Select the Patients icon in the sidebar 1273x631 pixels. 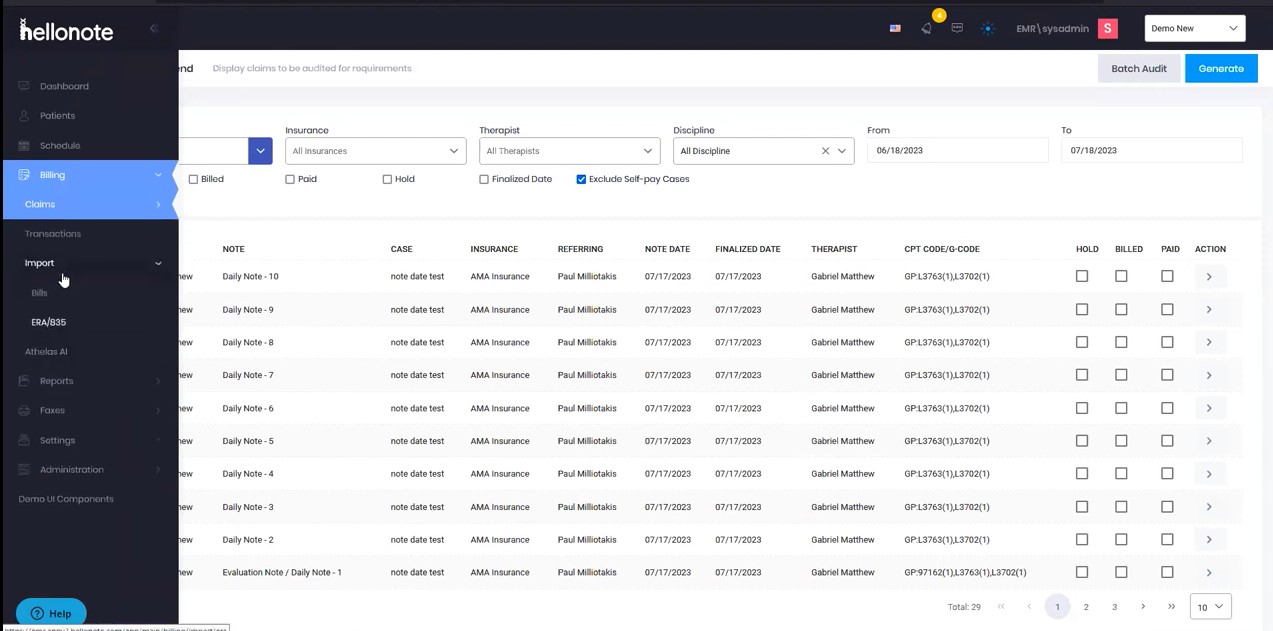24,115
